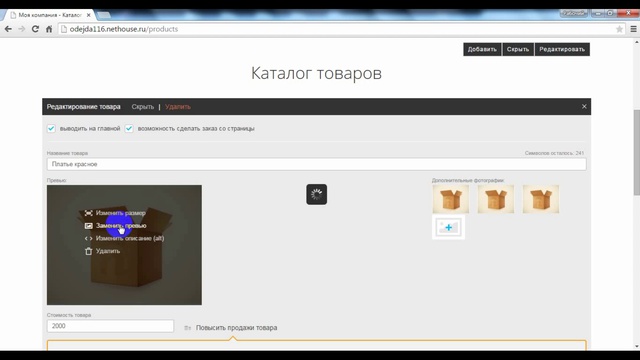The image size is (640, 360).
Task: Click the resize icon beside Изменить размер
Action: click(89, 213)
